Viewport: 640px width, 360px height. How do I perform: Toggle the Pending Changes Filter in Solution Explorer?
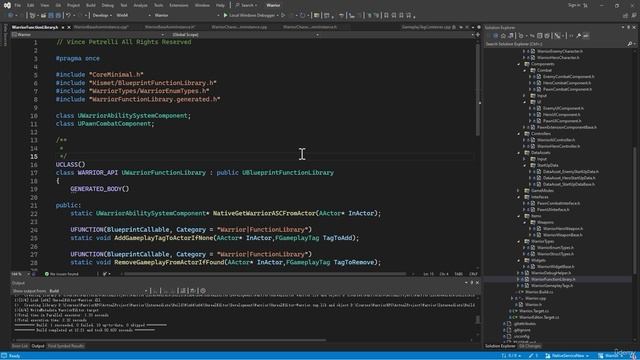(x=521, y=36)
